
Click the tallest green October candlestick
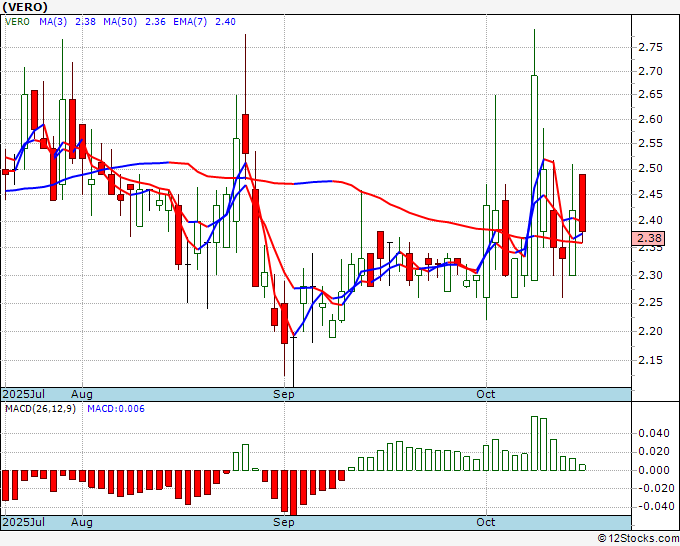[x=534, y=178]
